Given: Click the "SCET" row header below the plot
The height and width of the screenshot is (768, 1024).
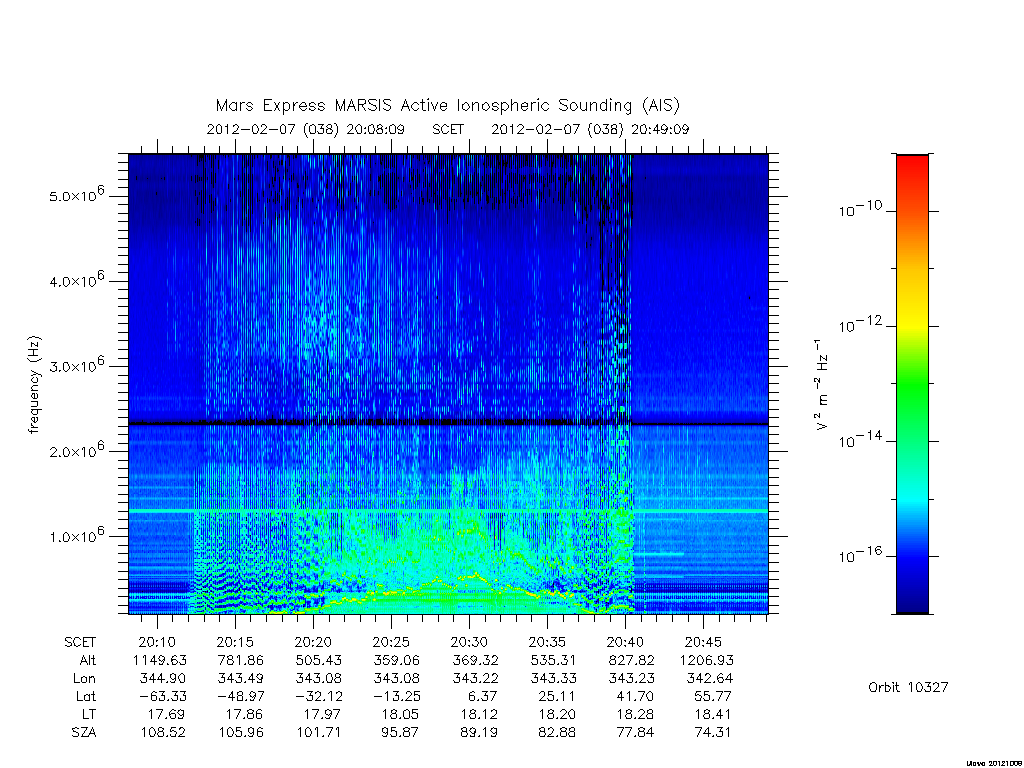Looking at the screenshot, I should coord(80,642).
